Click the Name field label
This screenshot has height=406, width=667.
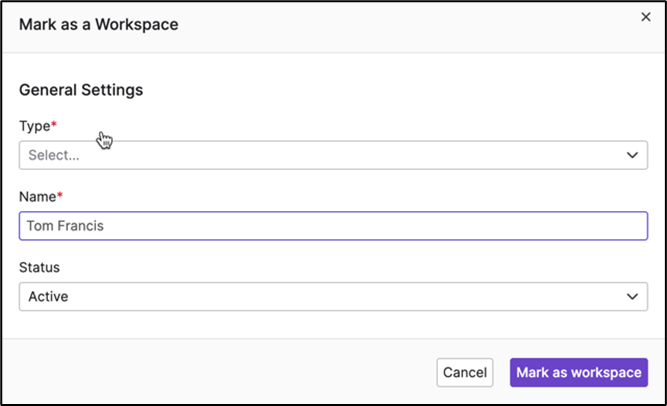37,197
